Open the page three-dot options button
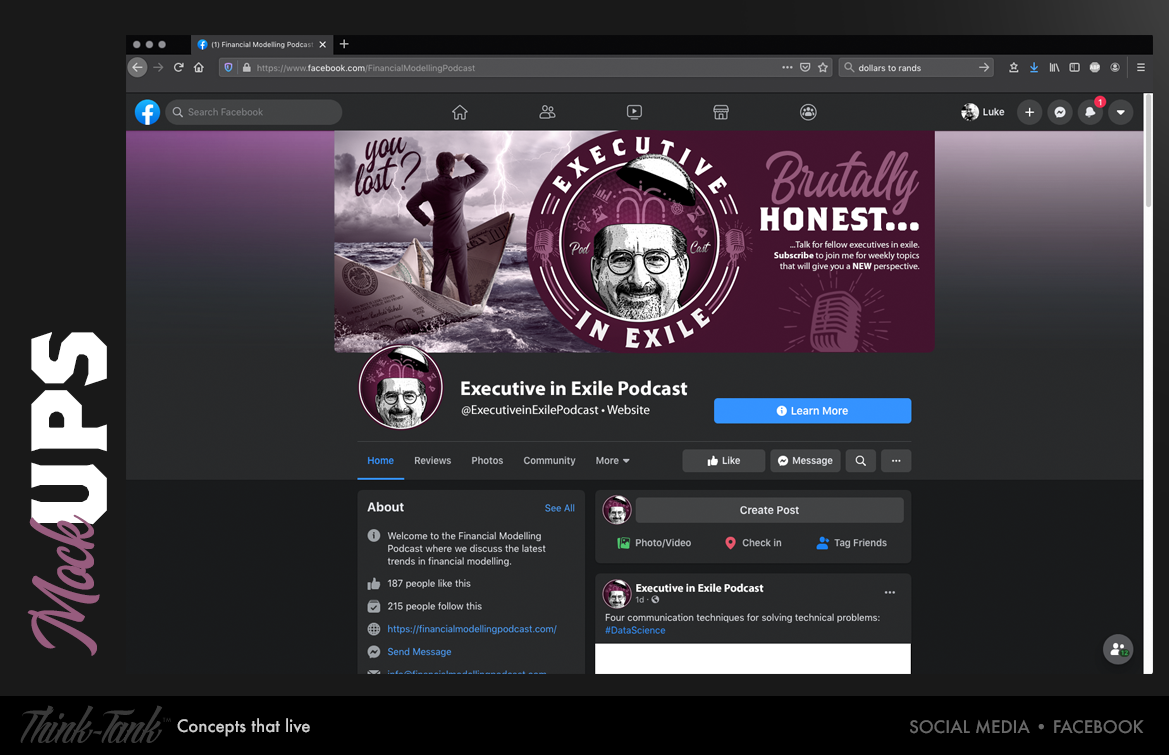The image size is (1169, 755). point(896,461)
